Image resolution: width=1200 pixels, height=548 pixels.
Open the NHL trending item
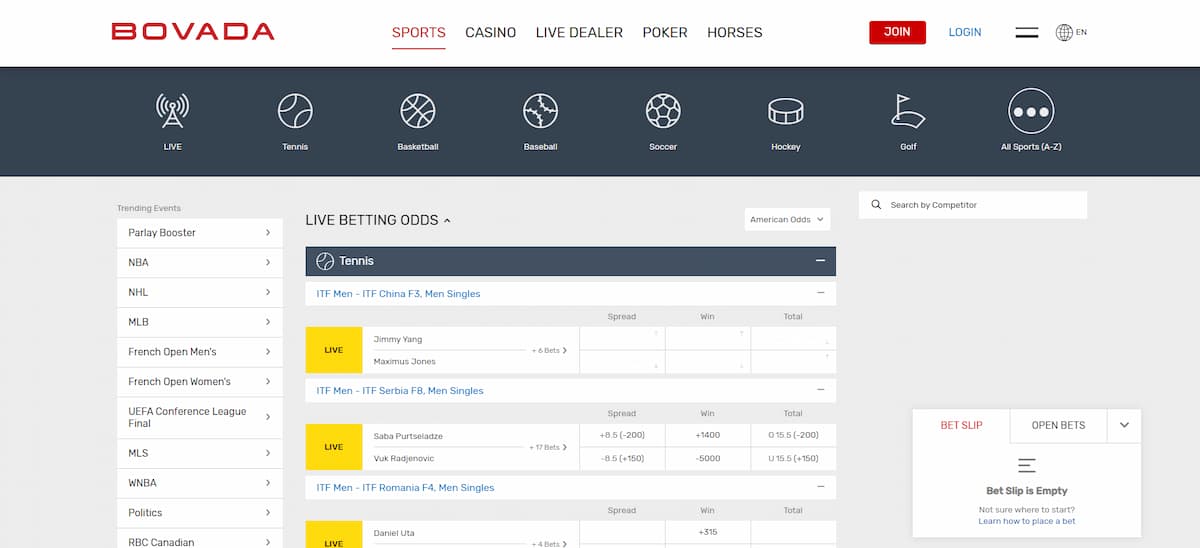point(200,293)
